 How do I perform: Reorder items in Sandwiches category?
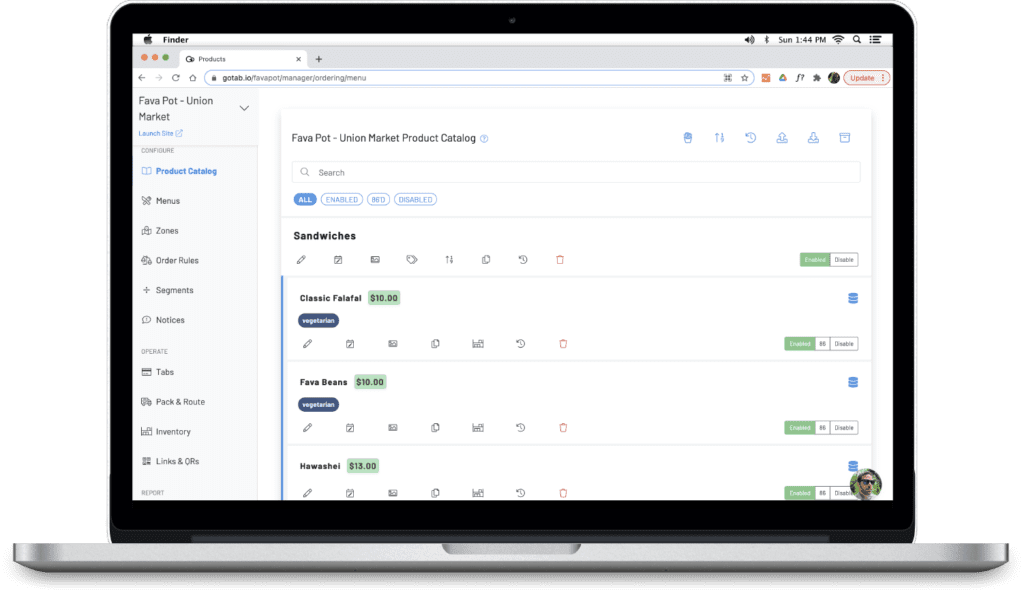click(449, 260)
